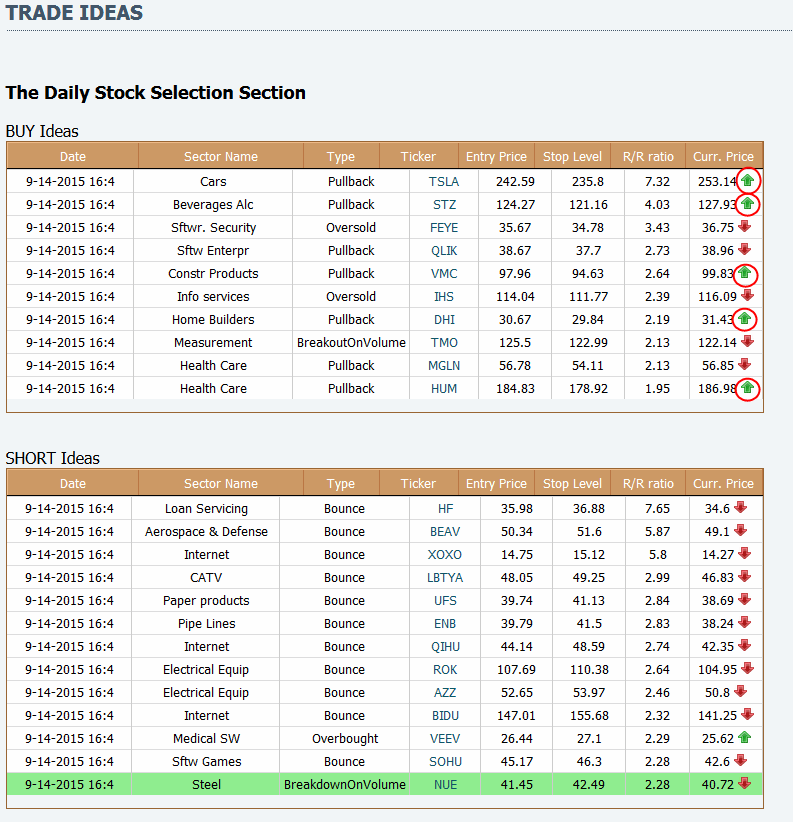Open the MGLN ticker link

tap(444, 365)
